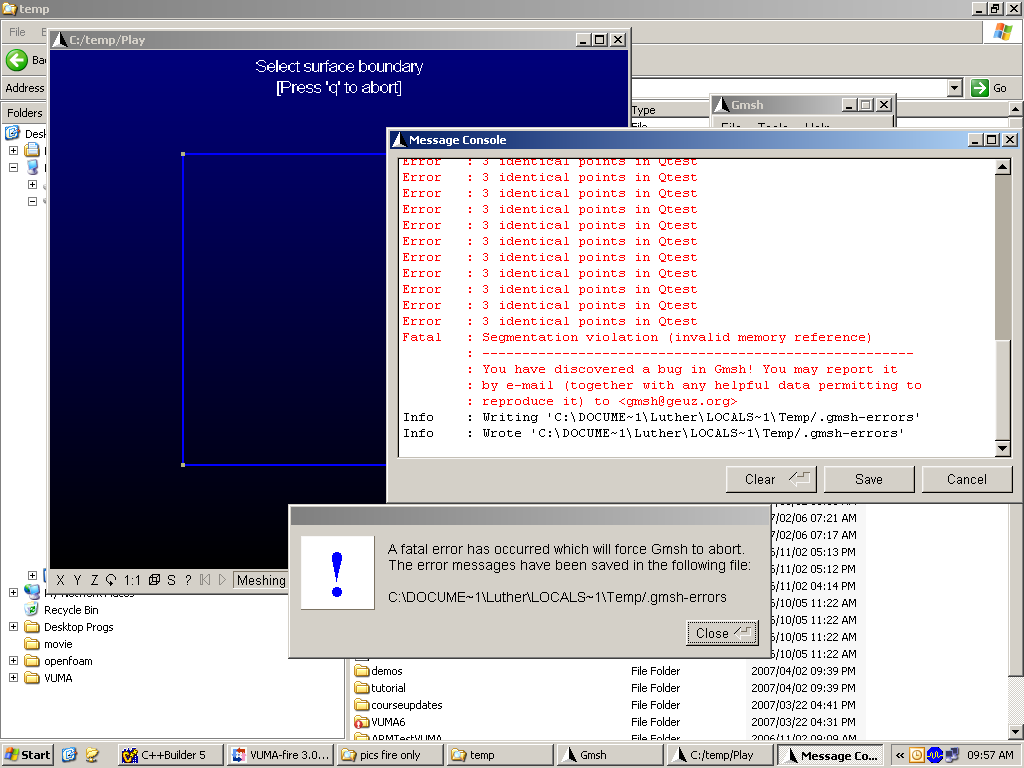Set X-axis view in Gmsh status bar
Viewport: 1024px width, 768px height.
point(60,580)
